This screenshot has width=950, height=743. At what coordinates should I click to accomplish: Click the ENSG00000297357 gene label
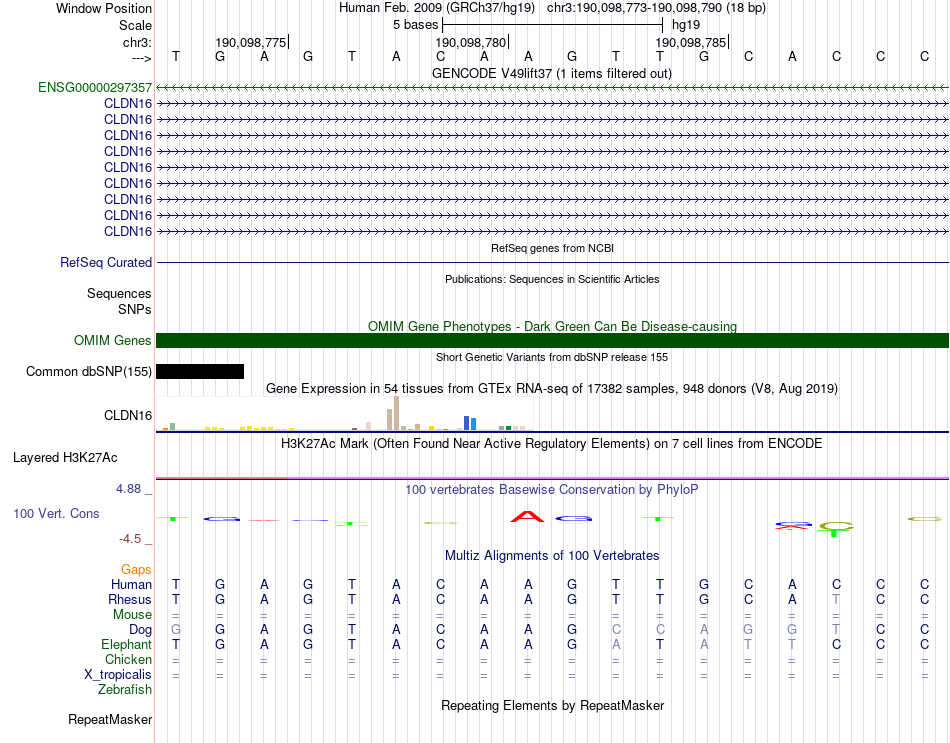pyautogui.click(x=95, y=87)
